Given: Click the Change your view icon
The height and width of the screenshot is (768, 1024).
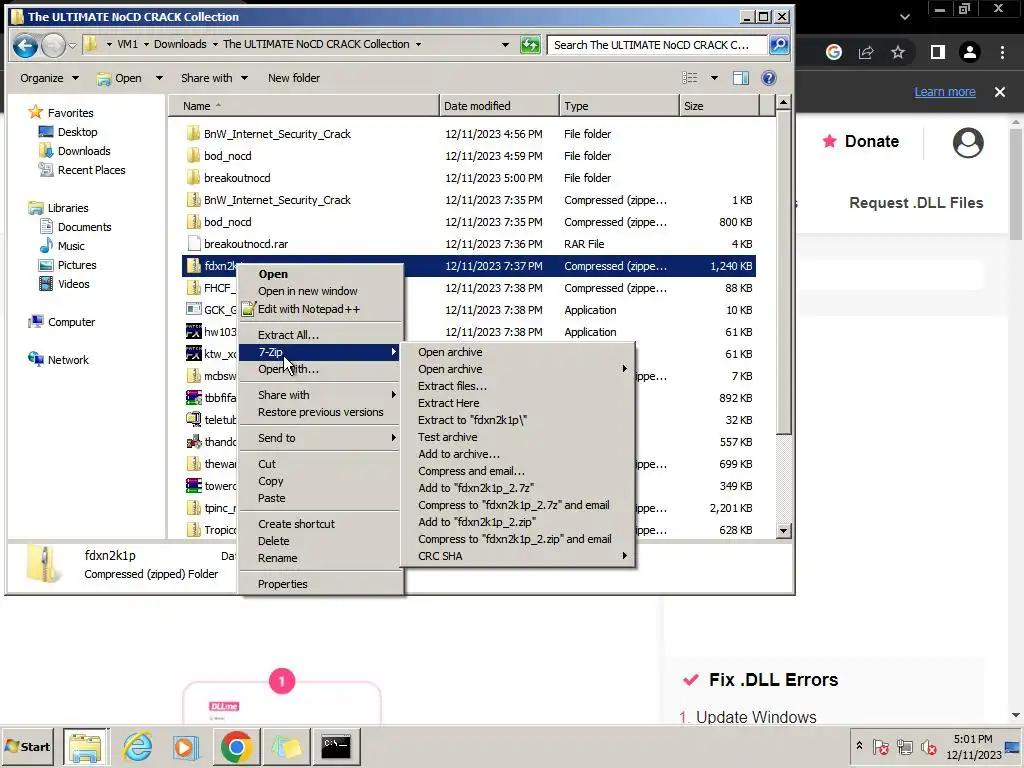Looking at the screenshot, I should click(x=690, y=78).
